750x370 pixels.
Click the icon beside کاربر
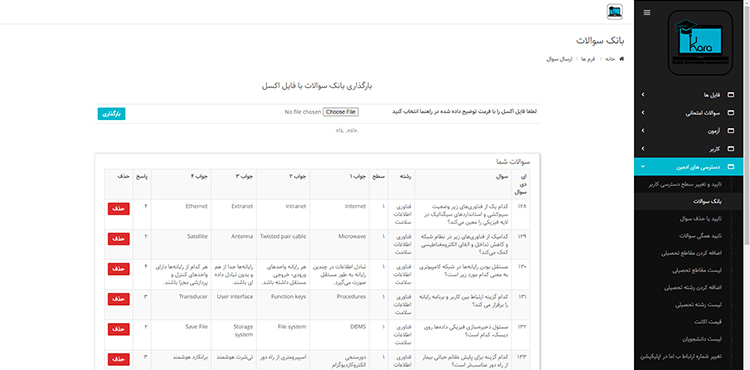730,149
